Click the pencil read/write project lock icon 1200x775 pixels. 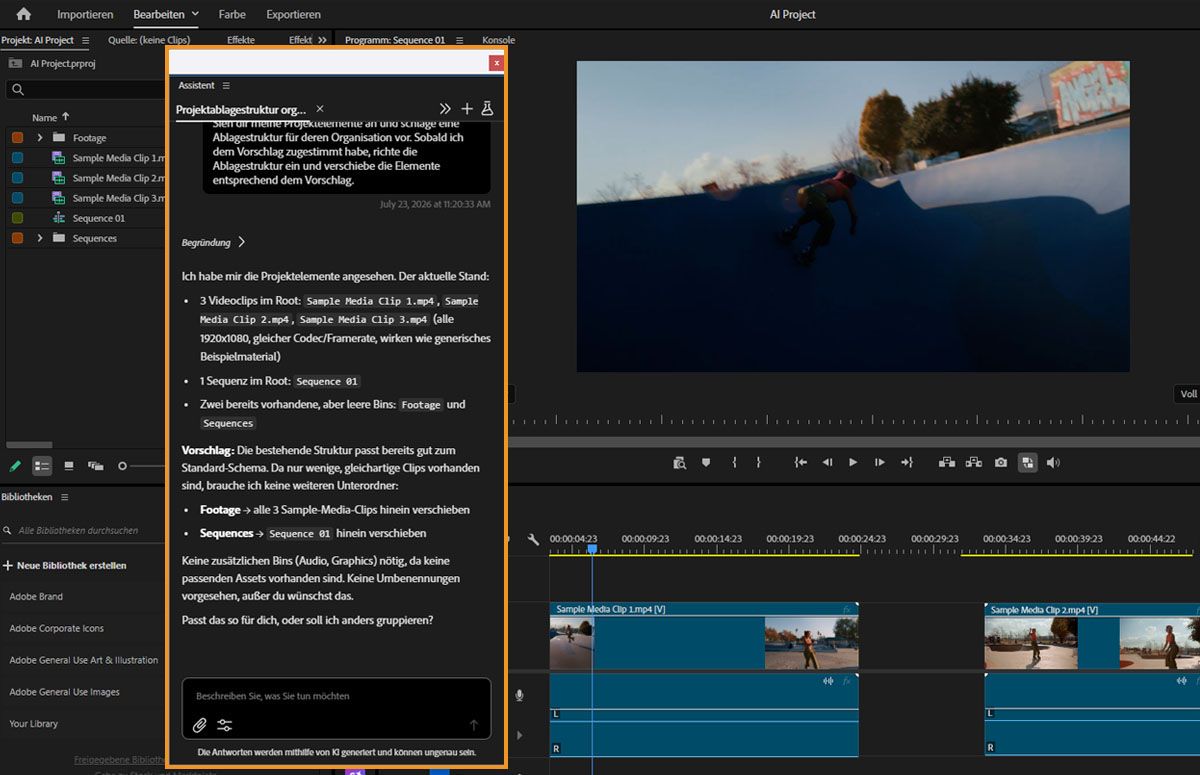click(x=15, y=466)
